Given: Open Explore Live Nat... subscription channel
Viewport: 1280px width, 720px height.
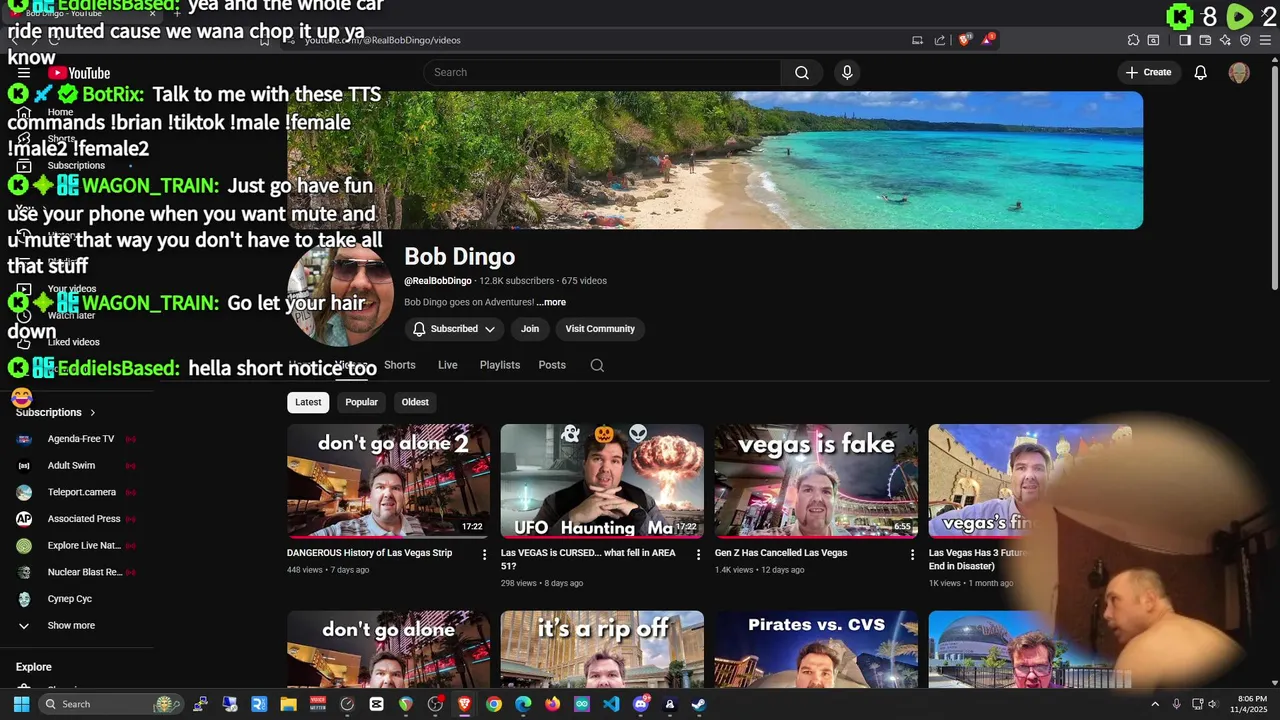Looking at the screenshot, I should (78, 545).
